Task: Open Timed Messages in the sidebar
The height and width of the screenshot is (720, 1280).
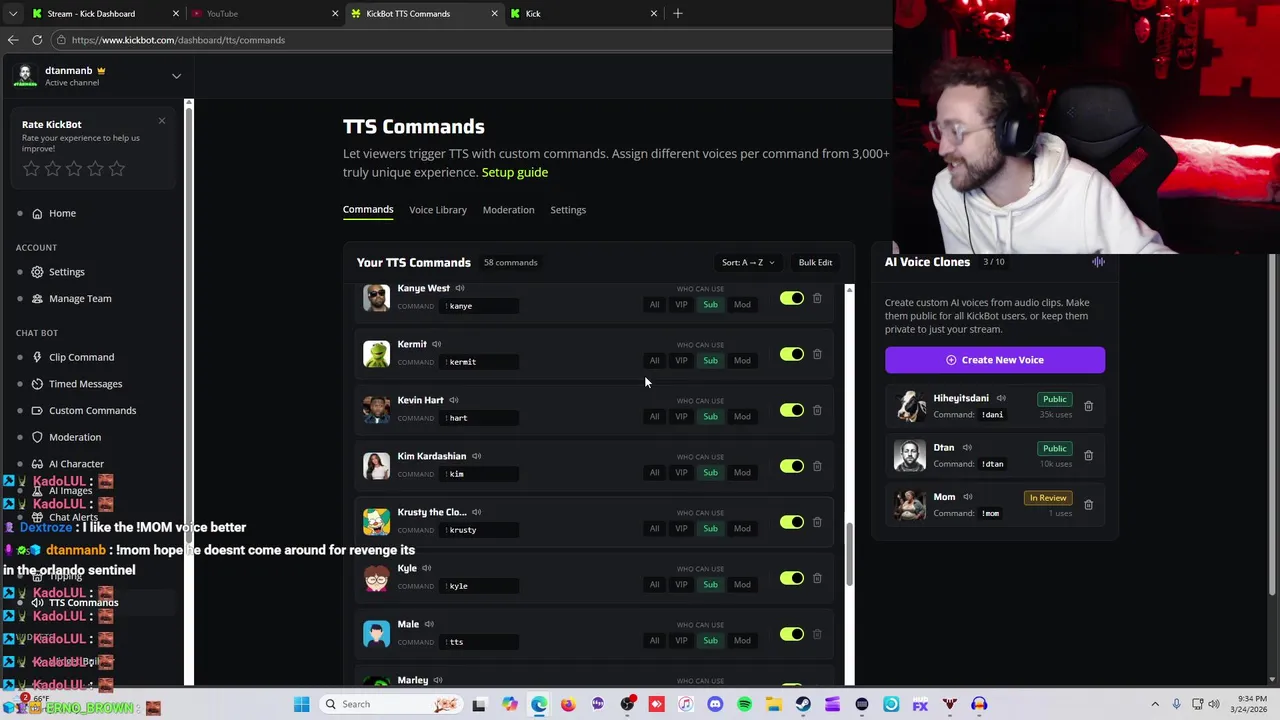Action: coord(85,384)
